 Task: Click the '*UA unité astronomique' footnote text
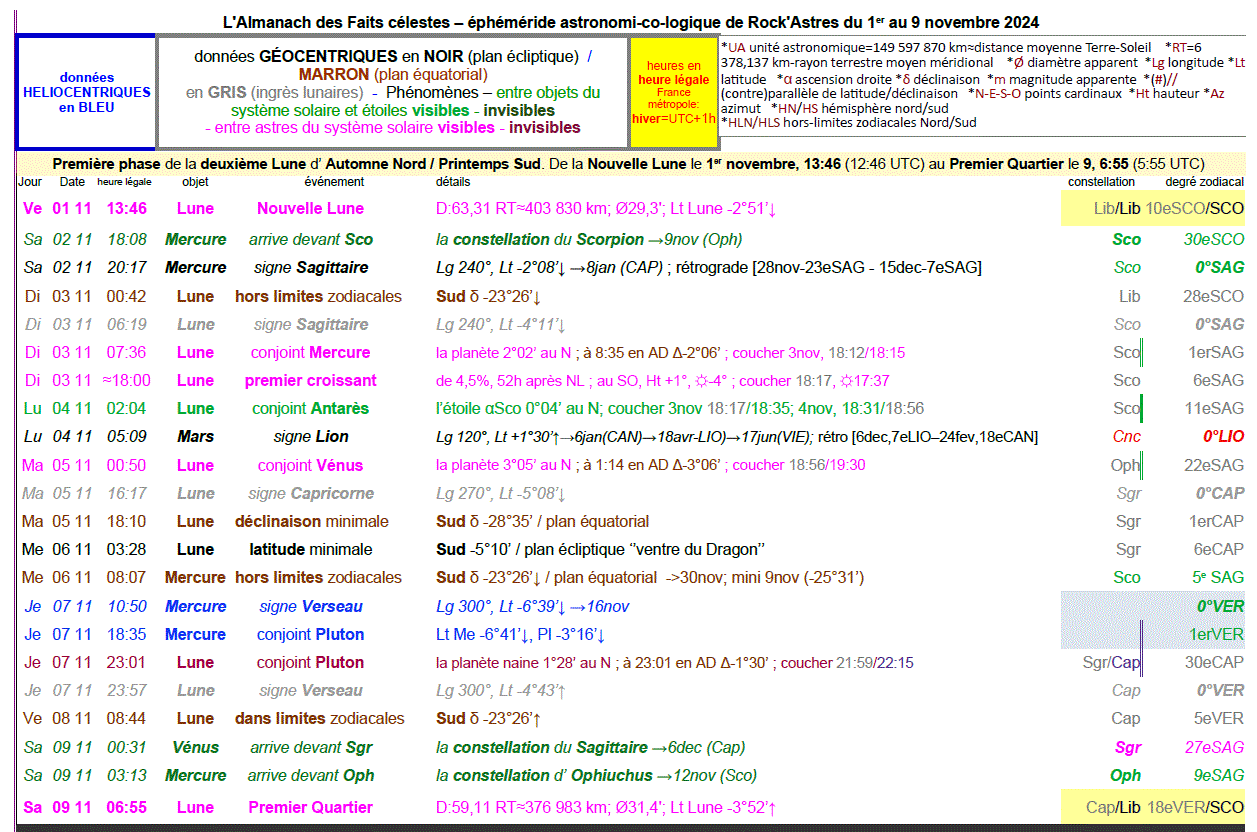point(982,85)
